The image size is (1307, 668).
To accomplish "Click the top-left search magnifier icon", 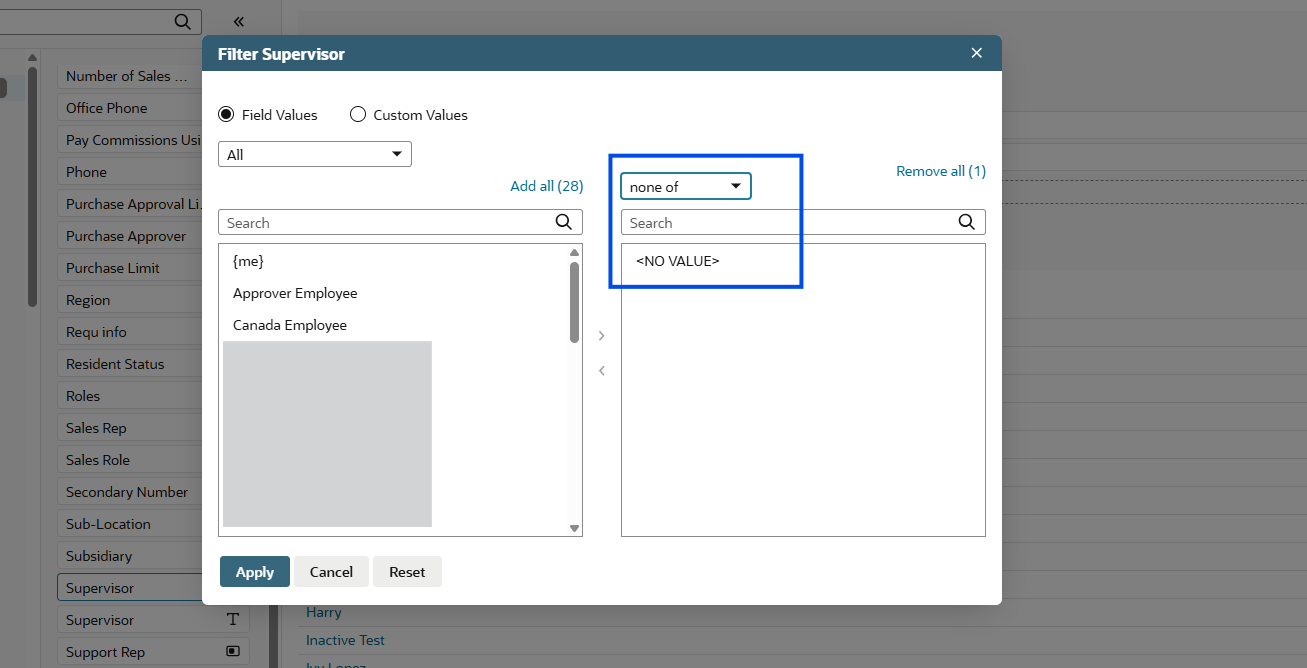I will click(182, 21).
